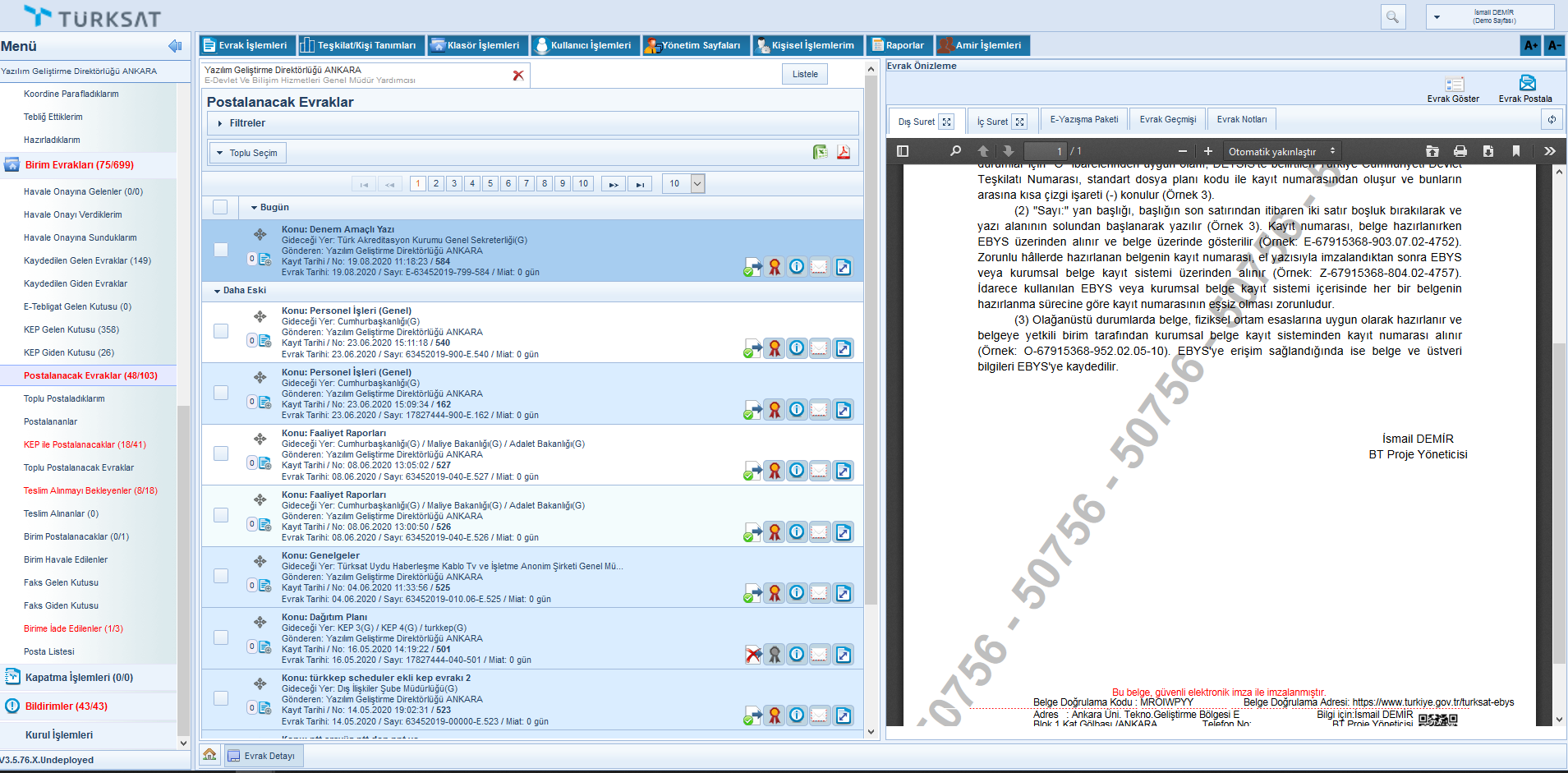1568x773 pixels.
Task: Tick the checkbox for Denem Amaçlı Yazı
Action: pos(220,250)
